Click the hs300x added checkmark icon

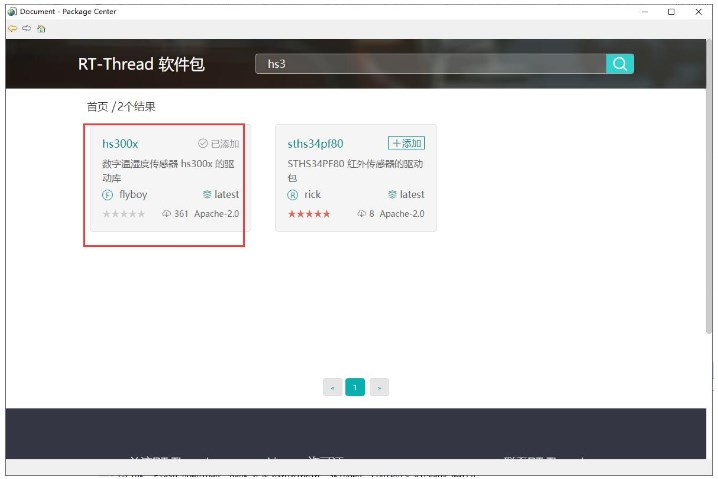coord(203,143)
